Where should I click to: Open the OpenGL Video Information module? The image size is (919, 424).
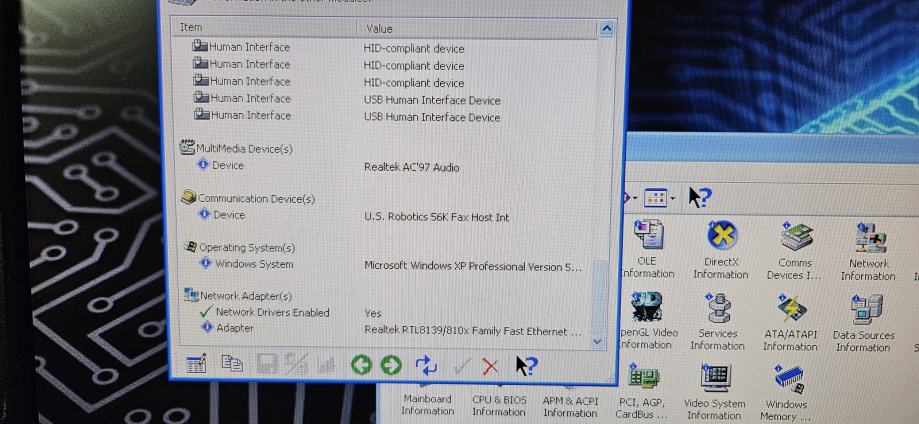pos(646,321)
